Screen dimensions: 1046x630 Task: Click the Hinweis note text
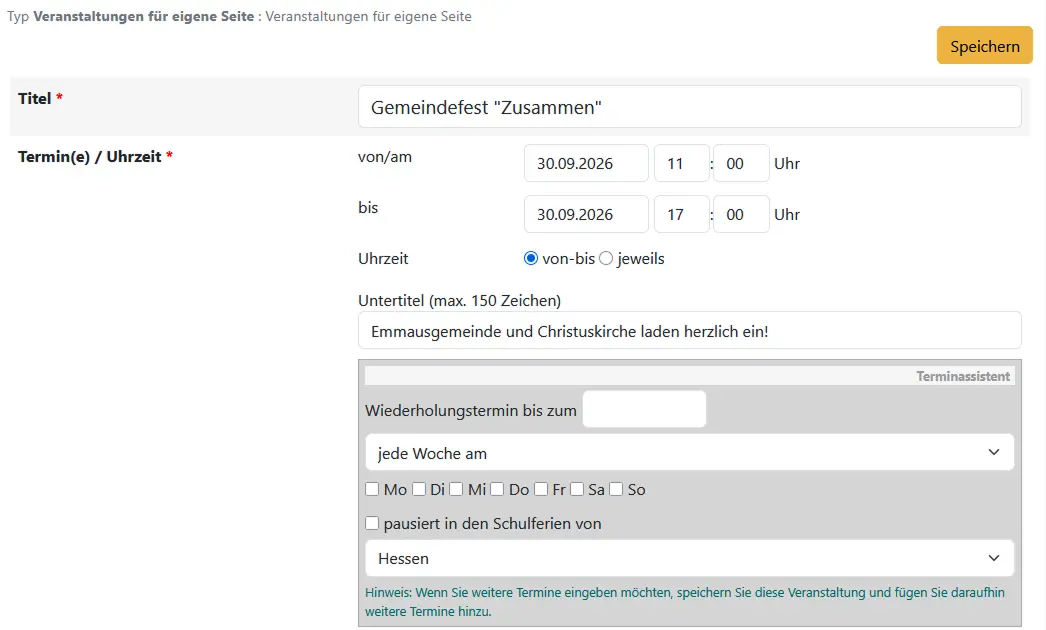tap(684, 601)
